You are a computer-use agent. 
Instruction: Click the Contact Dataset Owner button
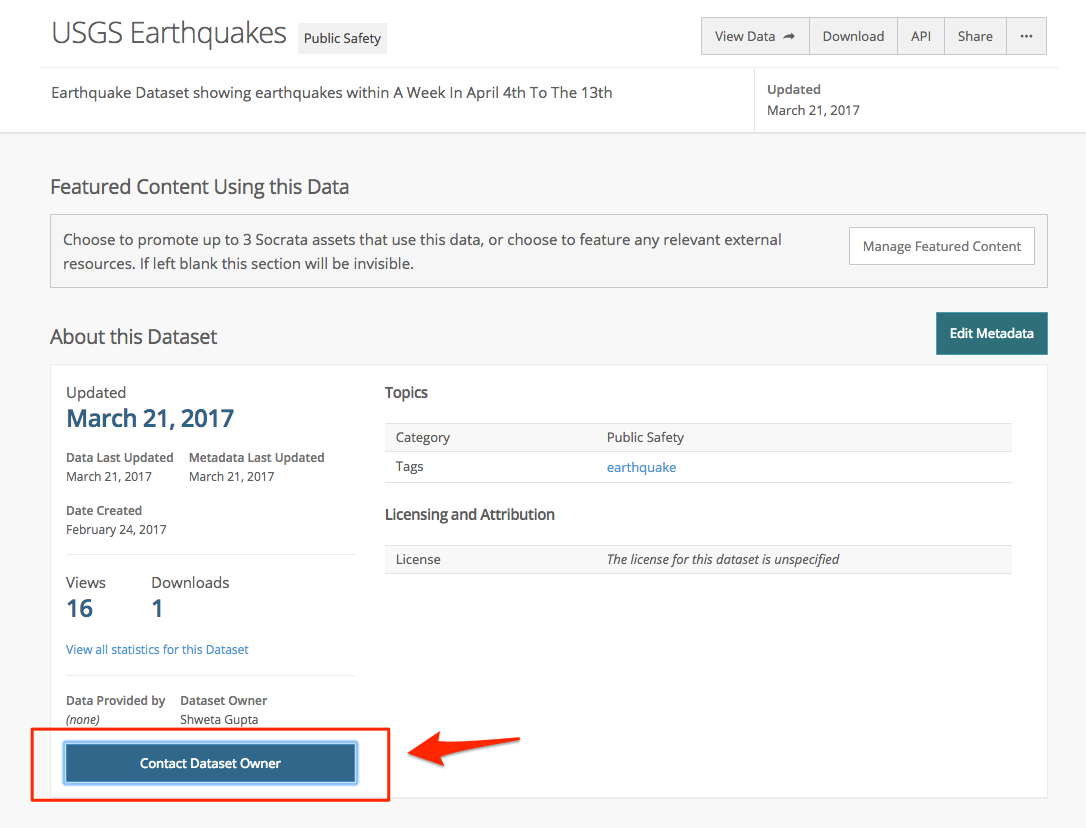pos(211,763)
